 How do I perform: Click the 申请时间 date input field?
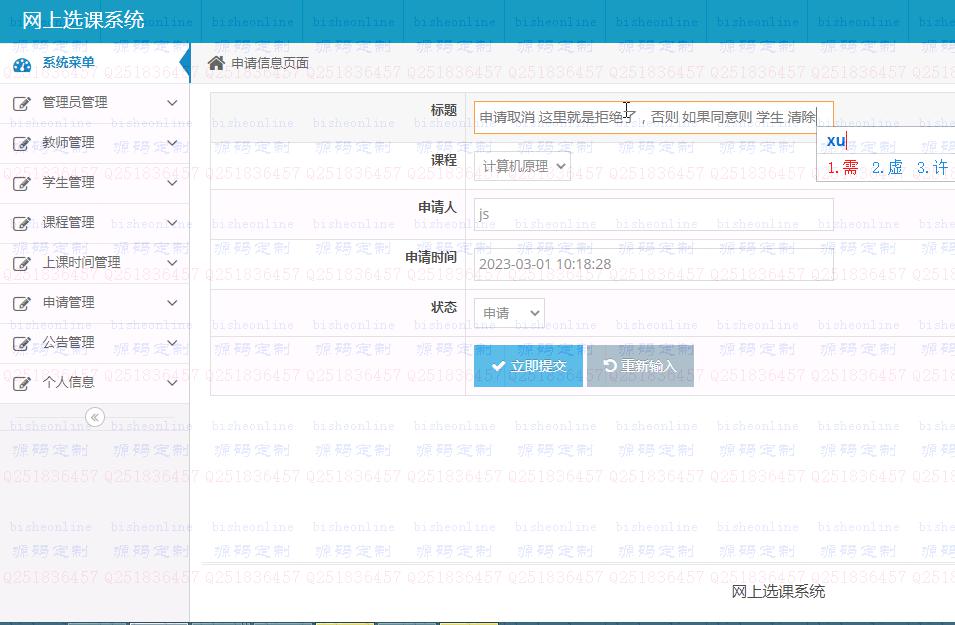click(x=654, y=264)
